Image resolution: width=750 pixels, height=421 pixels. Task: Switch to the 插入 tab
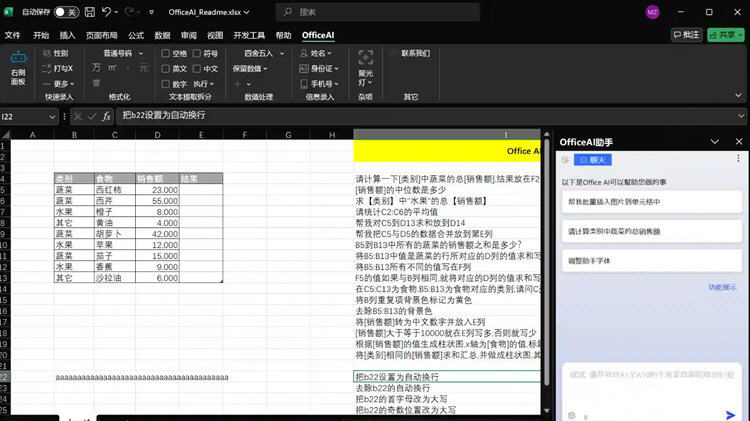pos(67,35)
